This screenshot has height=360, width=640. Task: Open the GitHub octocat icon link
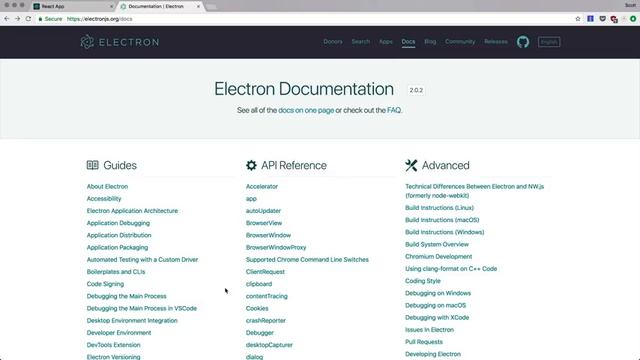523,42
